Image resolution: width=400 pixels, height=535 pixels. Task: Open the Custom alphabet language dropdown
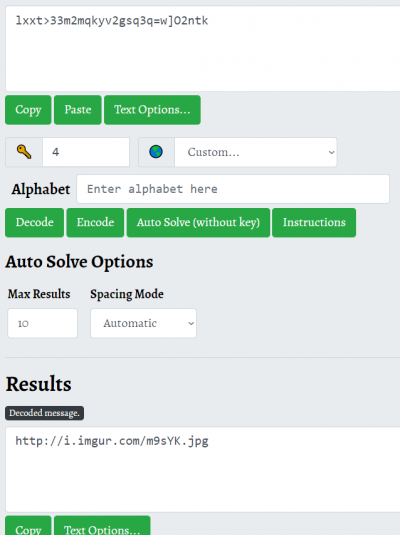point(256,152)
